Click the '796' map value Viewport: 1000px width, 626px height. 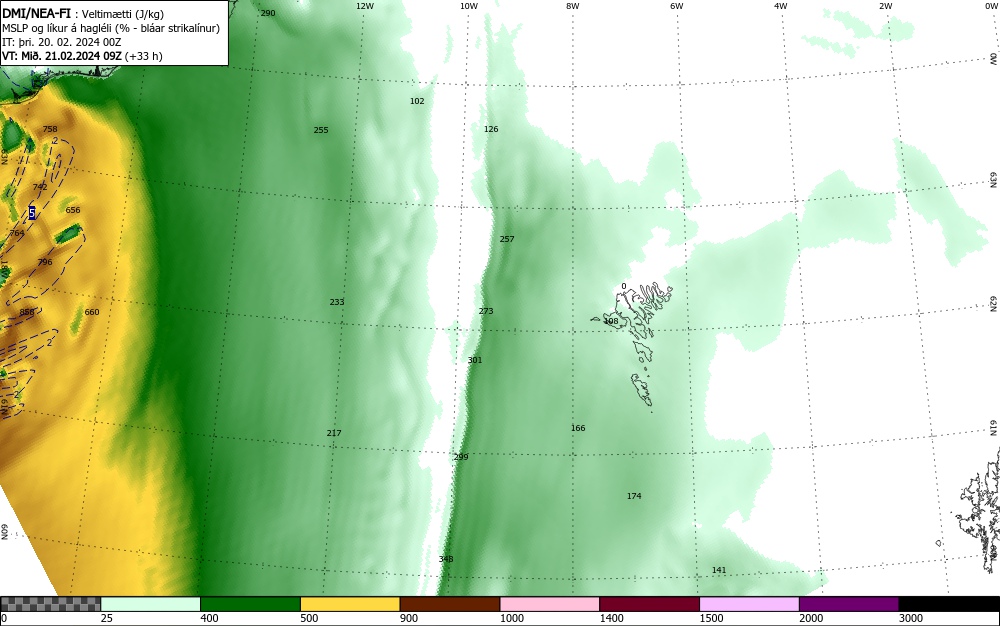(x=45, y=262)
